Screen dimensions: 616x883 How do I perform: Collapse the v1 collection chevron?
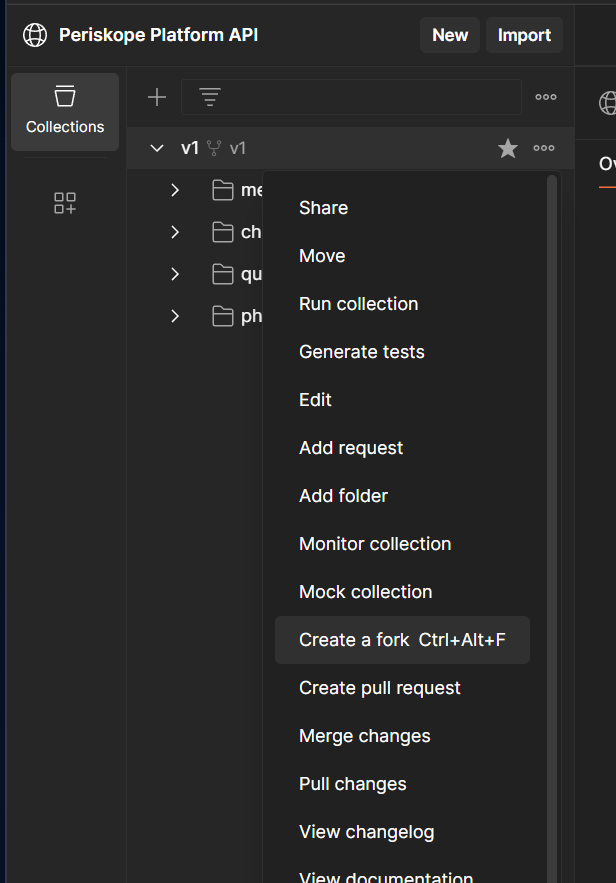tap(157, 148)
